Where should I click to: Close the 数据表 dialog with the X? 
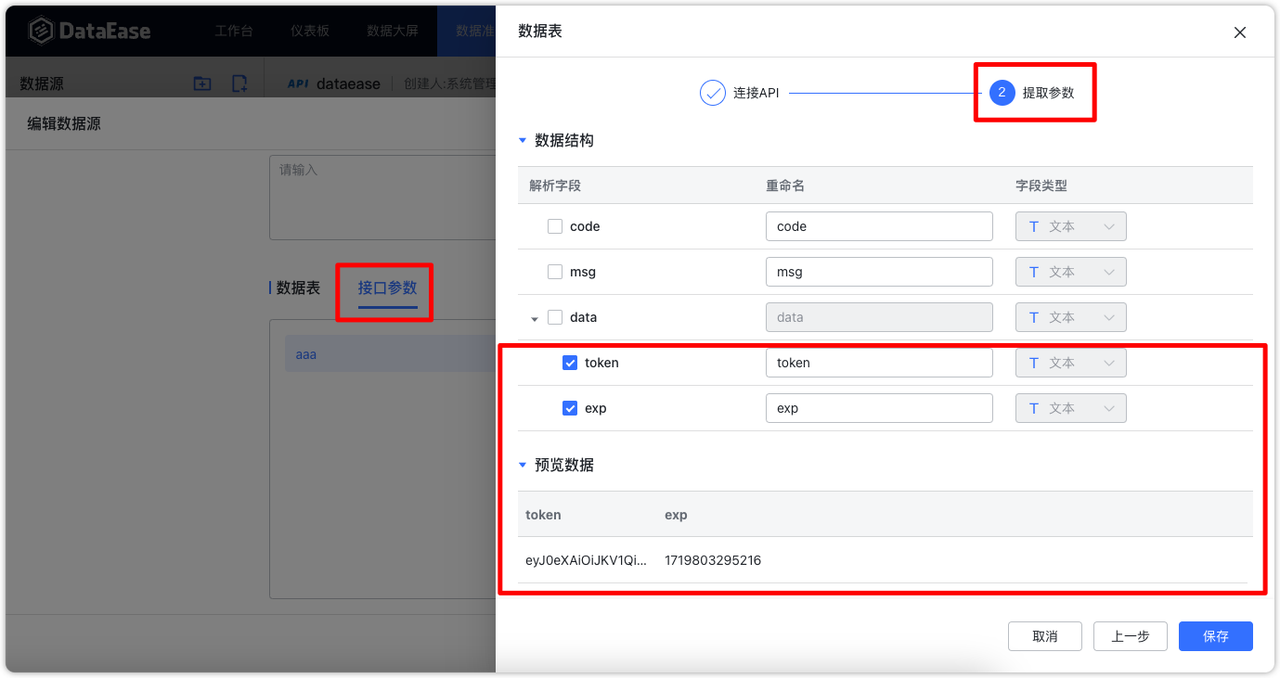click(x=1240, y=32)
